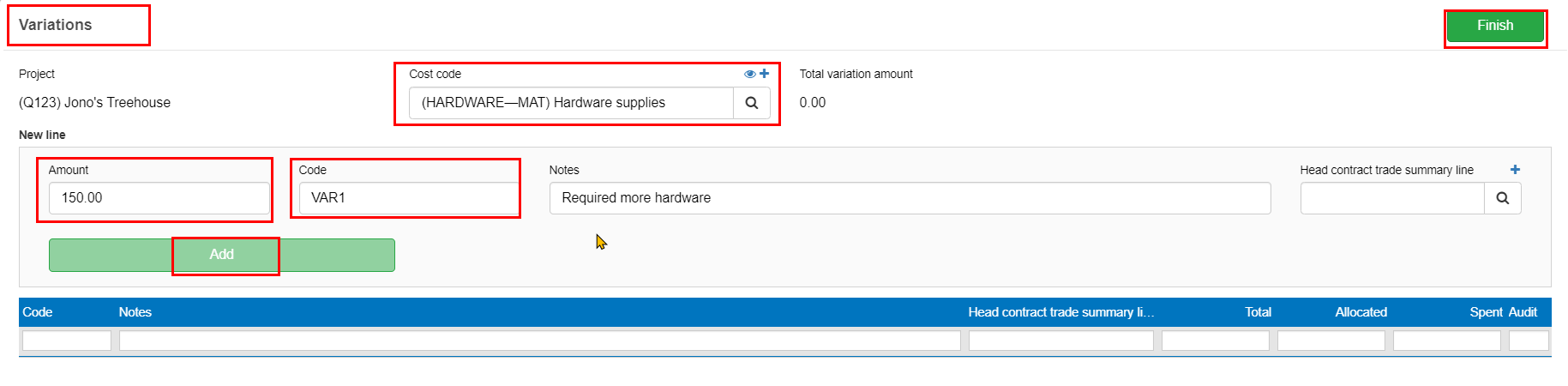The height and width of the screenshot is (386, 1568).
Task: Sort by the Total column header
Action: tap(1258, 312)
